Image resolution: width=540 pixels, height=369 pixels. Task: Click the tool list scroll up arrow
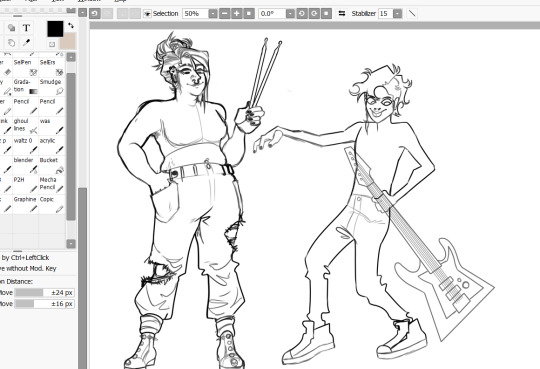click(71, 57)
